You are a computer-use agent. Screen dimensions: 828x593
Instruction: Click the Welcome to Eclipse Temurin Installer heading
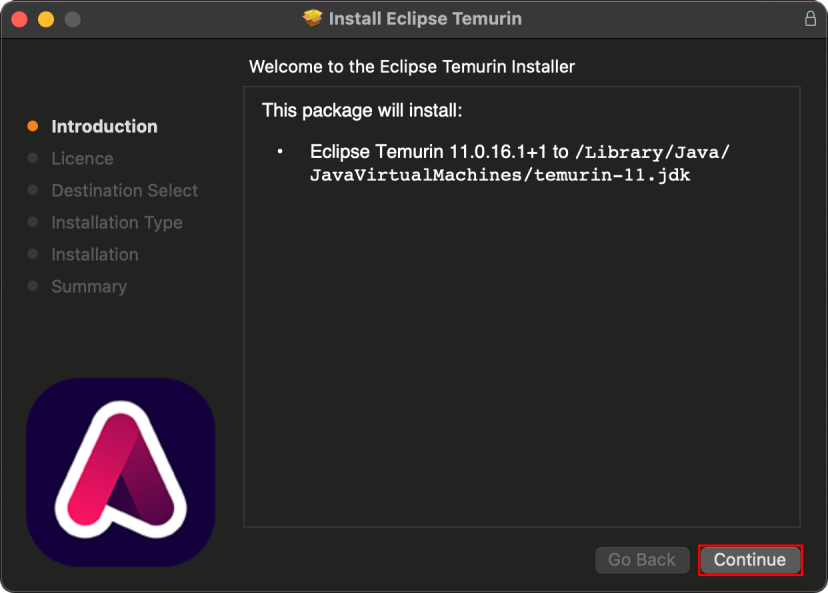click(412, 67)
